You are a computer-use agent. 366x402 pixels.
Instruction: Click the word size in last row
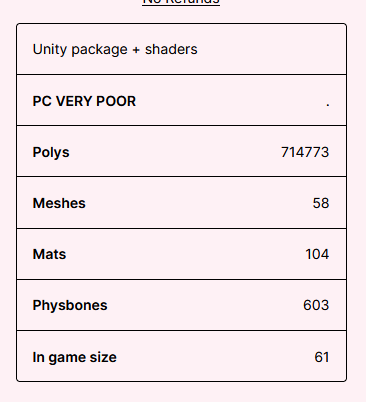click(x=103, y=357)
